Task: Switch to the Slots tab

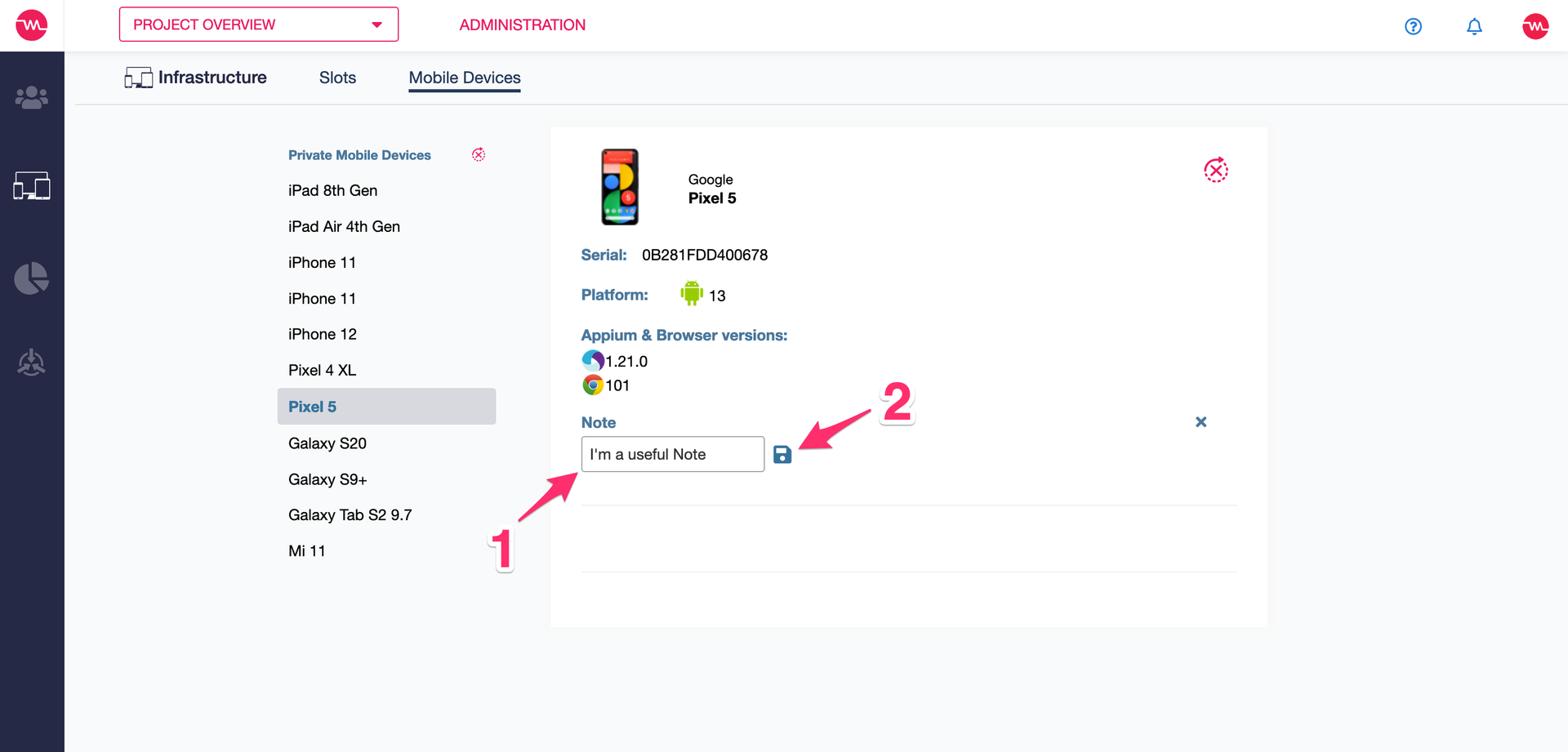Action: tap(337, 78)
